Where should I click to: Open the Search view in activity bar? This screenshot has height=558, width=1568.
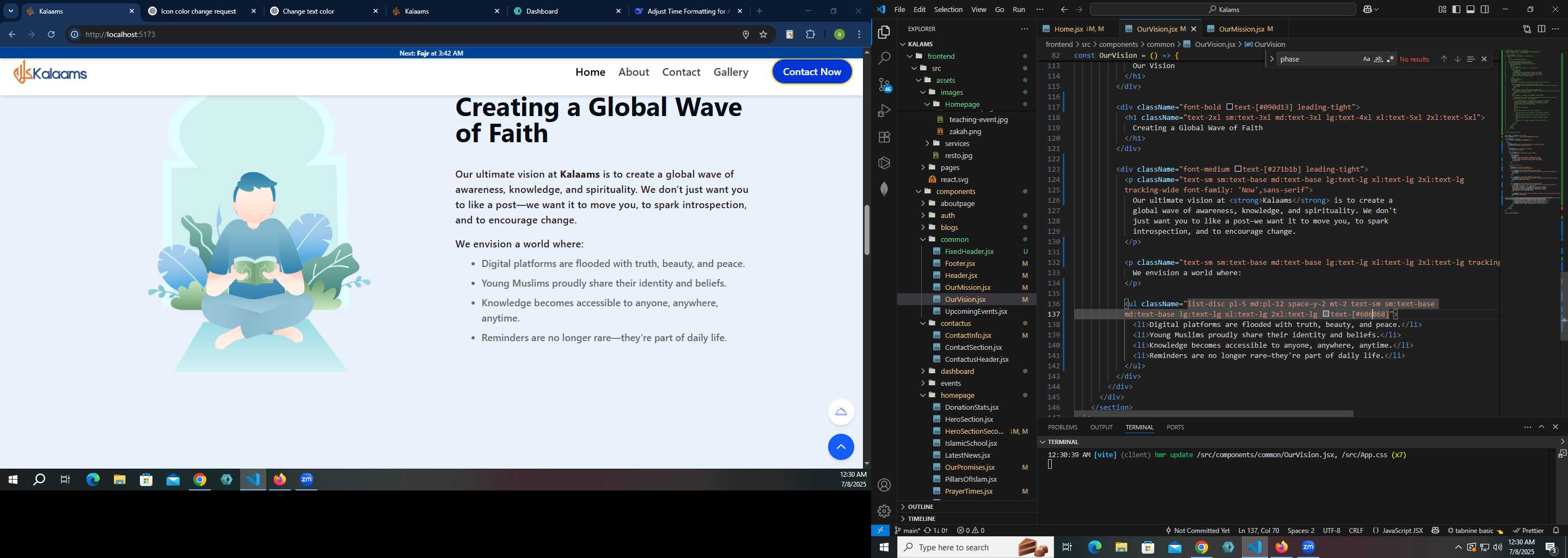click(x=884, y=58)
